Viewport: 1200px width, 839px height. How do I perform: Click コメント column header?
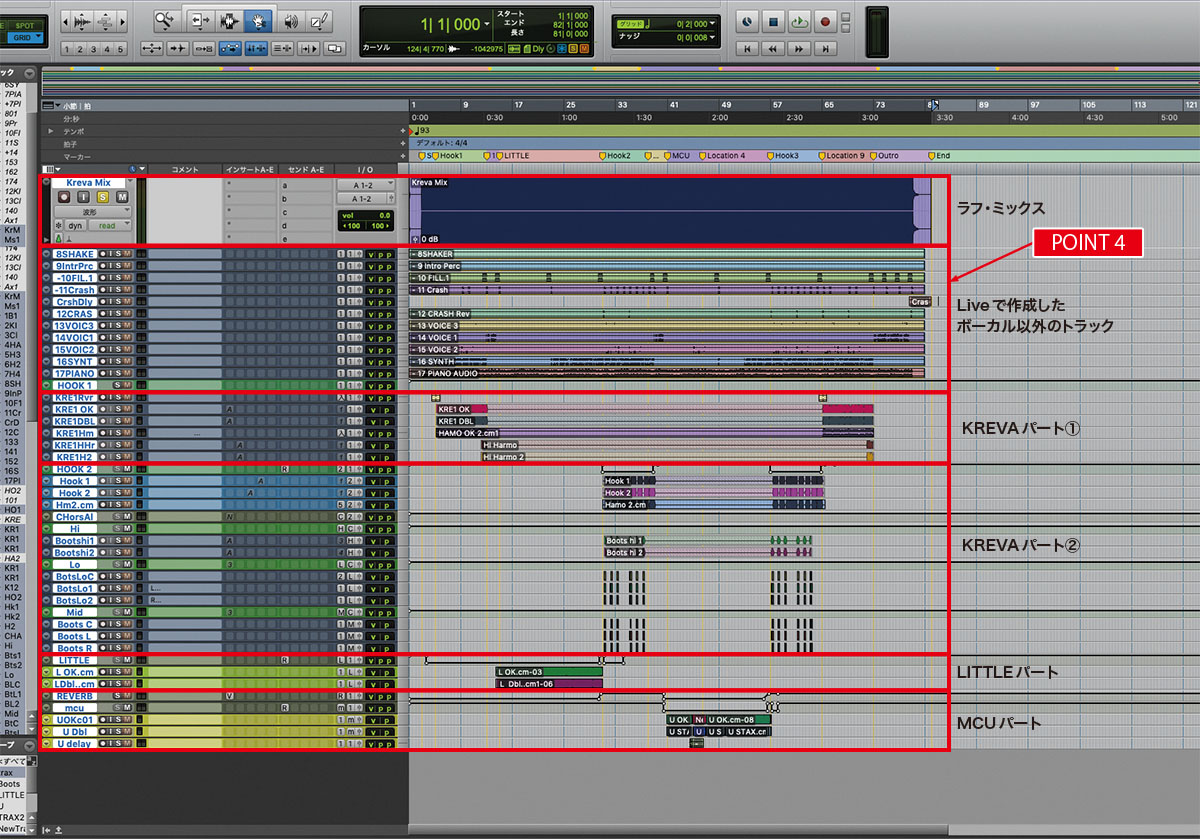(186, 169)
